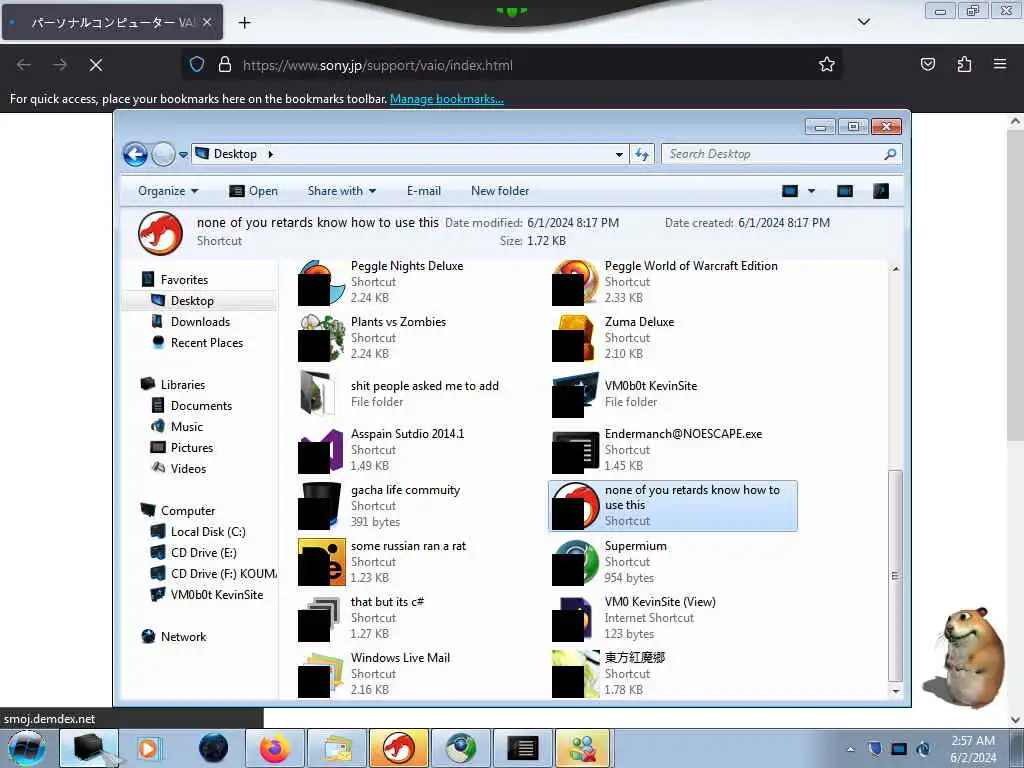Screen dimensions: 1024x768
Task: Click the Sony VAIO browser tab
Action: [112, 22]
